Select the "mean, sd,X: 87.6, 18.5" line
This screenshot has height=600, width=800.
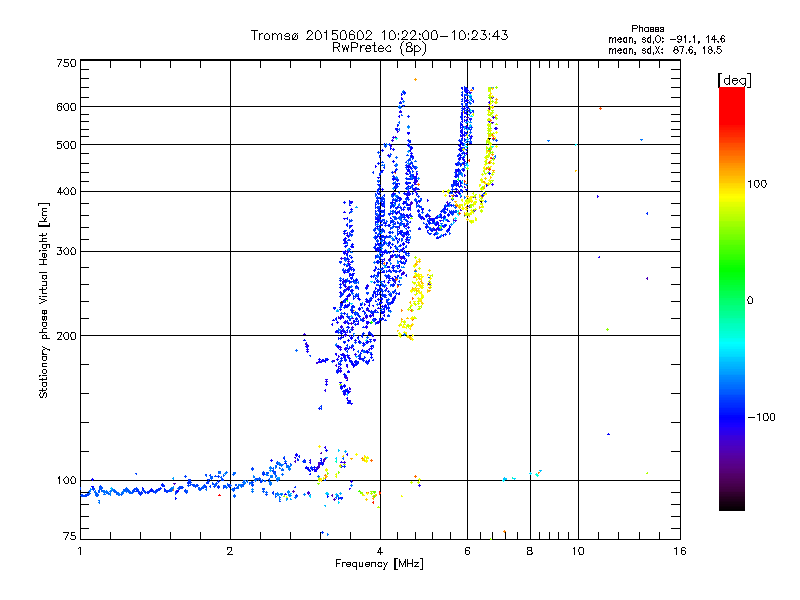tap(665, 50)
